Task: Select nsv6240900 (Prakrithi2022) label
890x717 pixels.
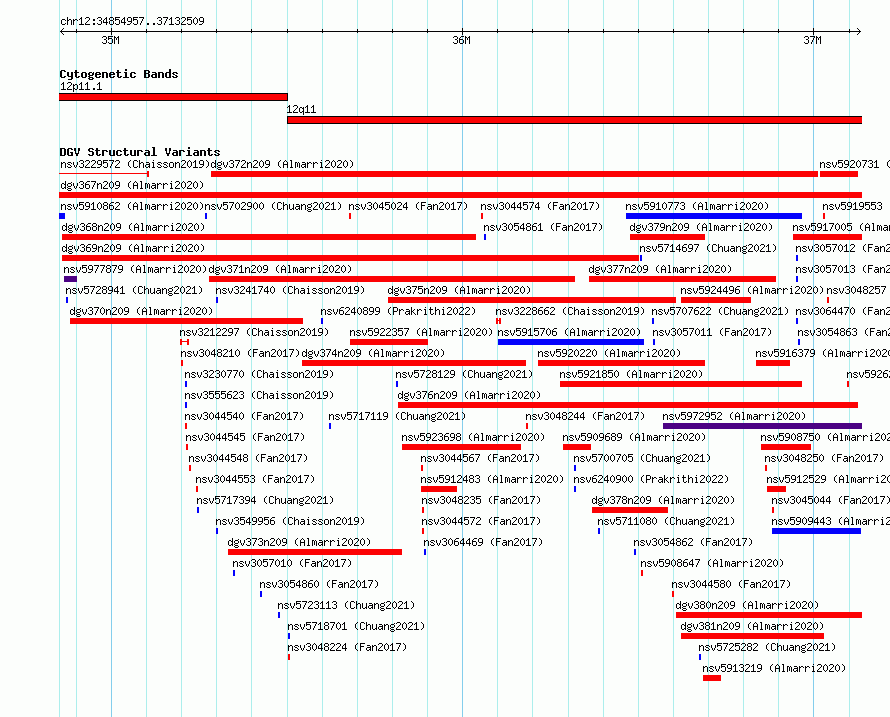Action: pyautogui.click(x=651, y=479)
